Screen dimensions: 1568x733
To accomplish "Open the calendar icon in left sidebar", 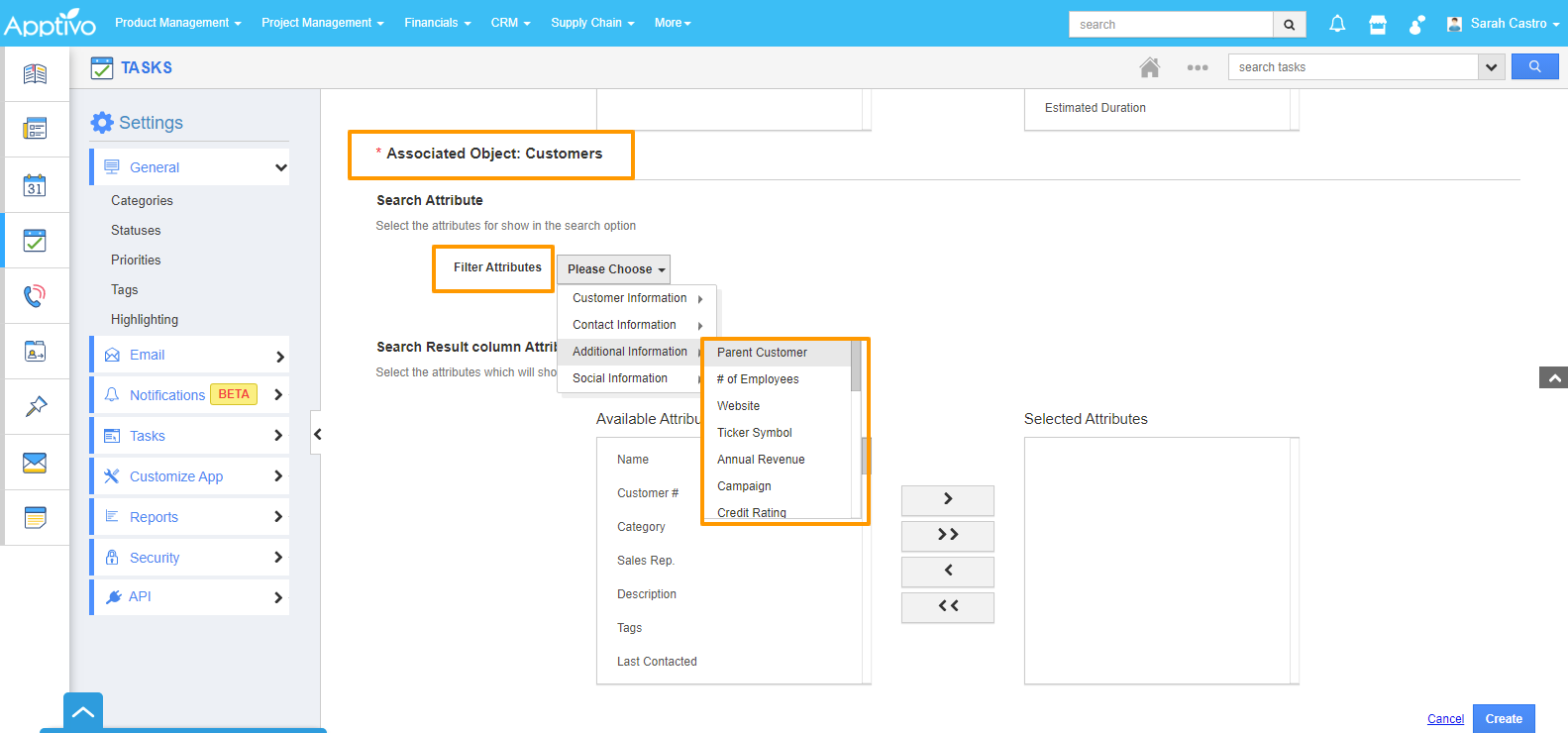I will (35, 185).
